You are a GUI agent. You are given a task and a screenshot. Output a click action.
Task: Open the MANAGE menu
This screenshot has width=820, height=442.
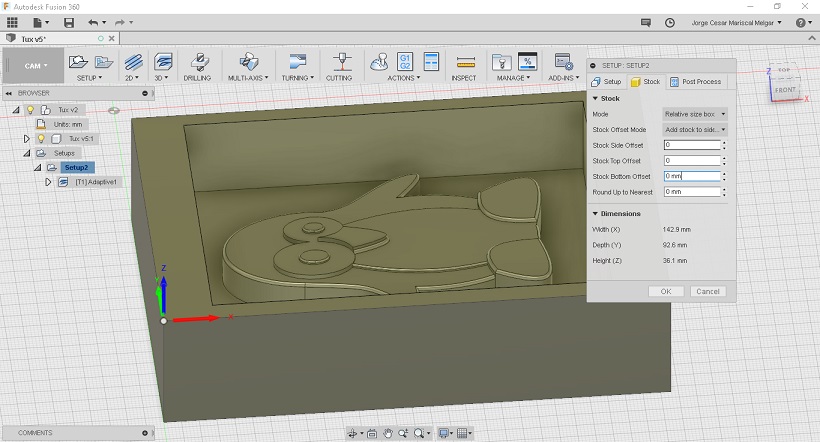[x=513, y=78]
